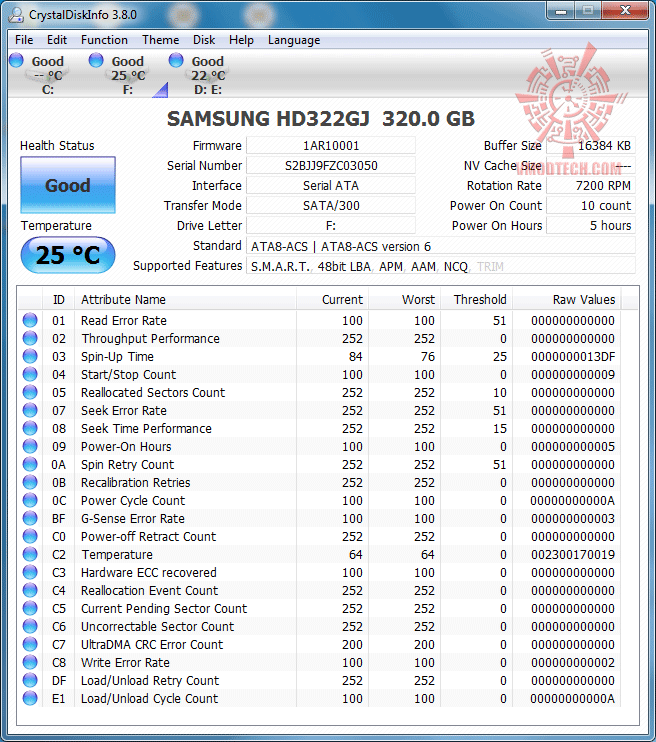Image resolution: width=656 pixels, height=742 pixels.
Task: Click the Power On Count value 10 count
Action: (591, 205)
